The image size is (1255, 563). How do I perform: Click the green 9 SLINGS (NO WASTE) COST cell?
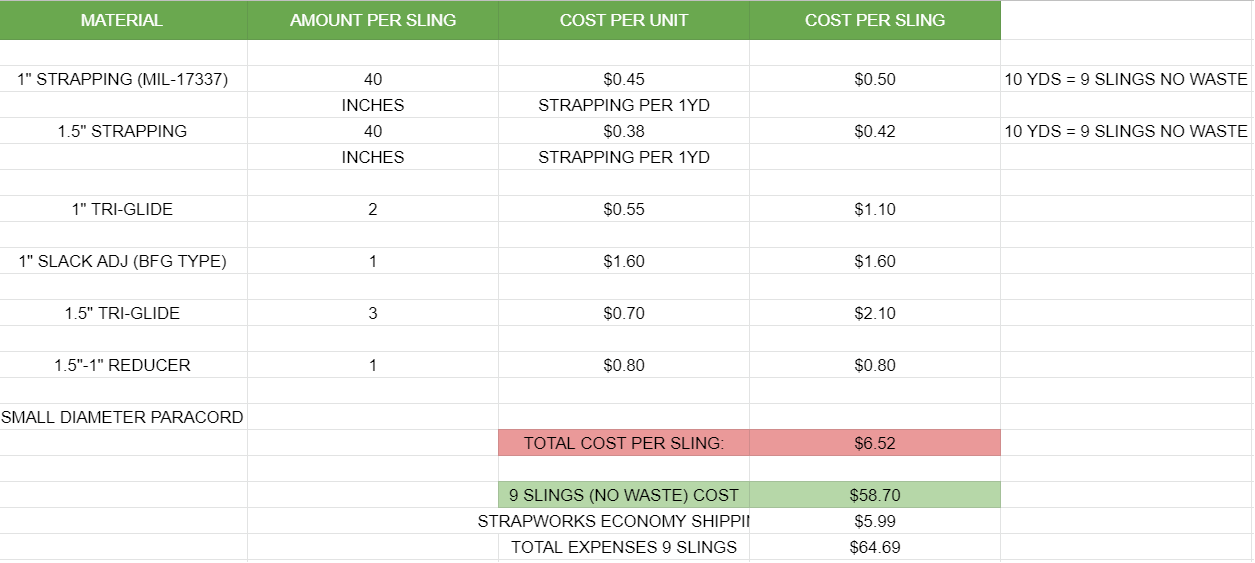624,495
